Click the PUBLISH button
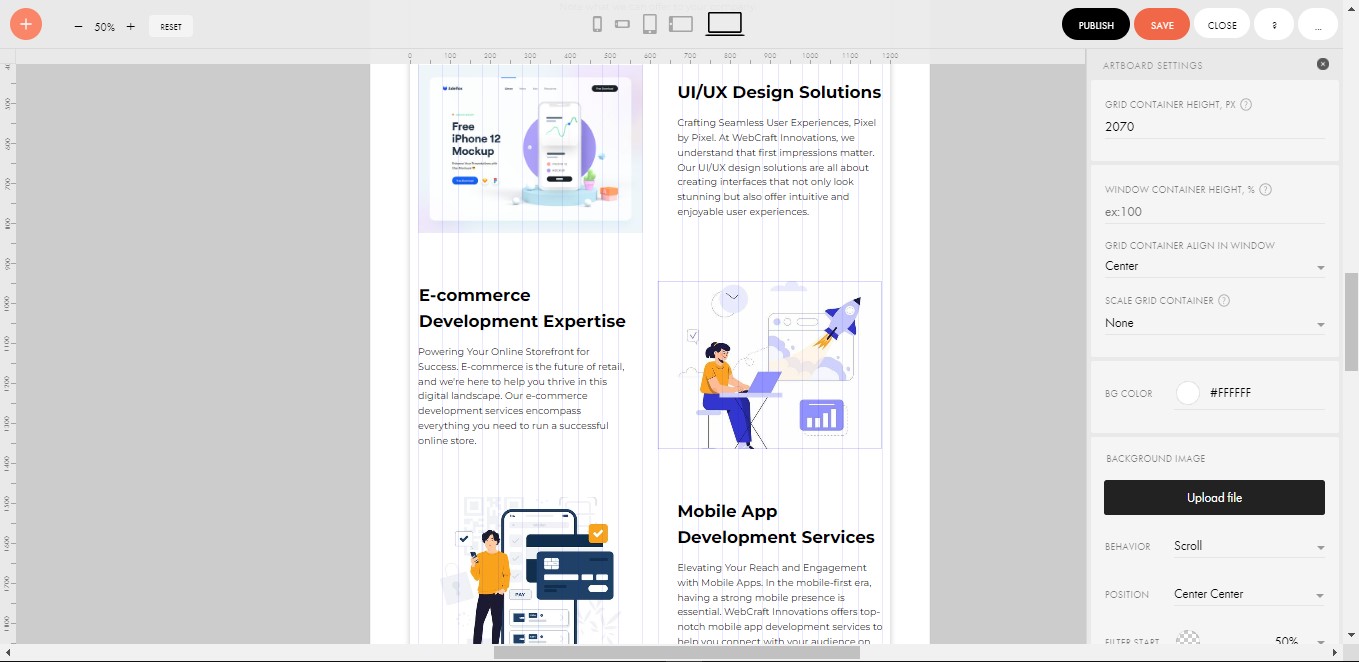 click(1096, 25)
